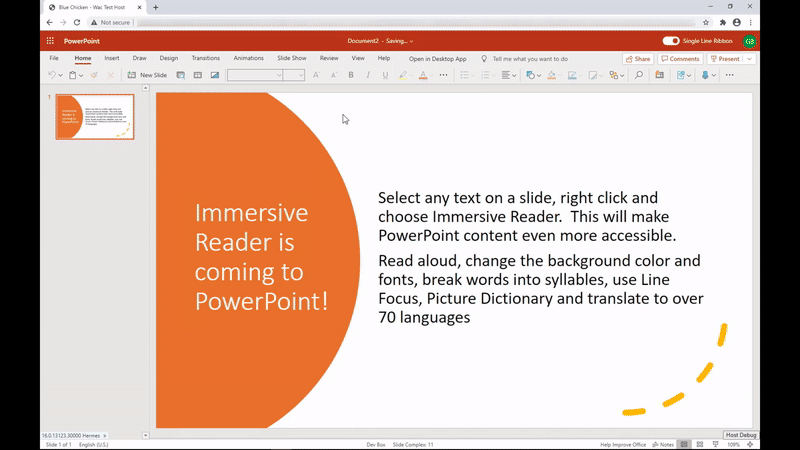The height and width of the screenshot is (450, 800).
Task: Click the browser reload icon
Action: tap(76, 22)
